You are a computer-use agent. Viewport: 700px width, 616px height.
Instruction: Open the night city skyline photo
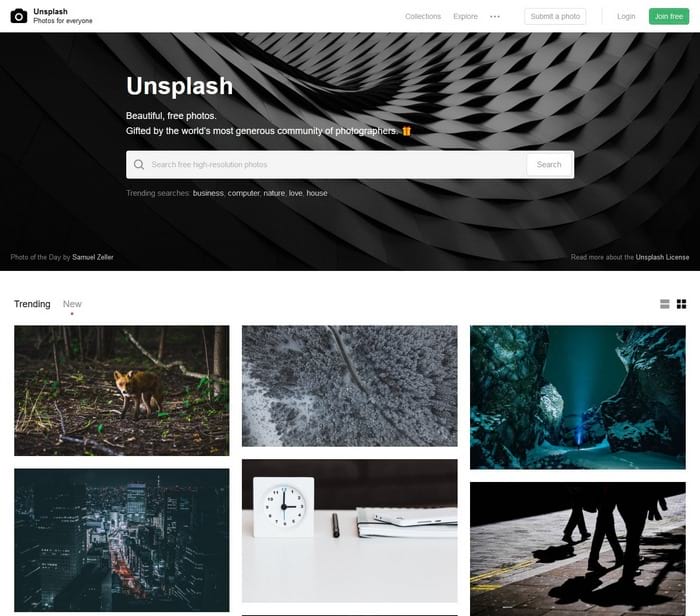122,540
